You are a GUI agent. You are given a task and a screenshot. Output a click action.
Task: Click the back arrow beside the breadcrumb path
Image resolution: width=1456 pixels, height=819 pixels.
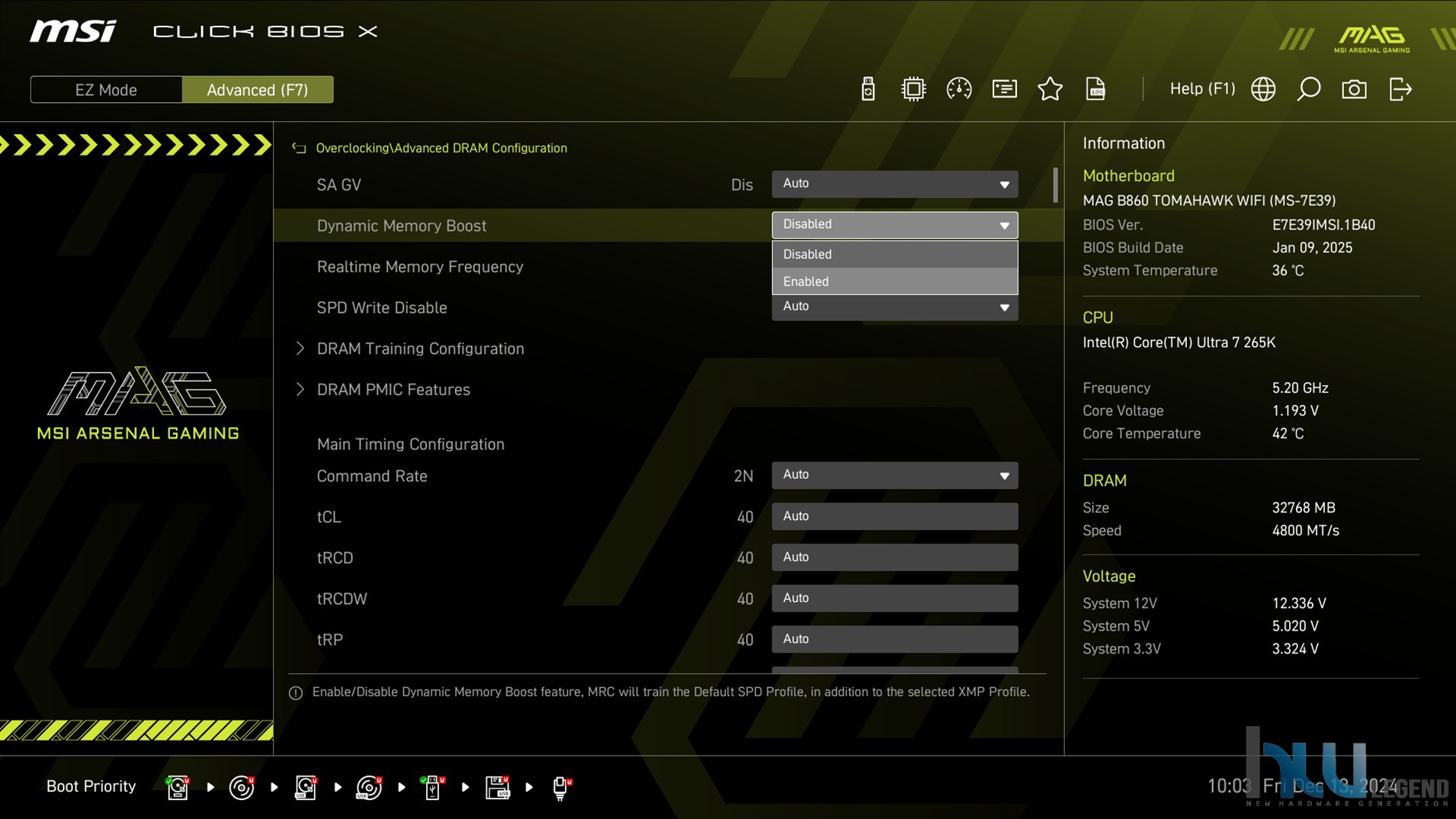click(x=299, y=148)
